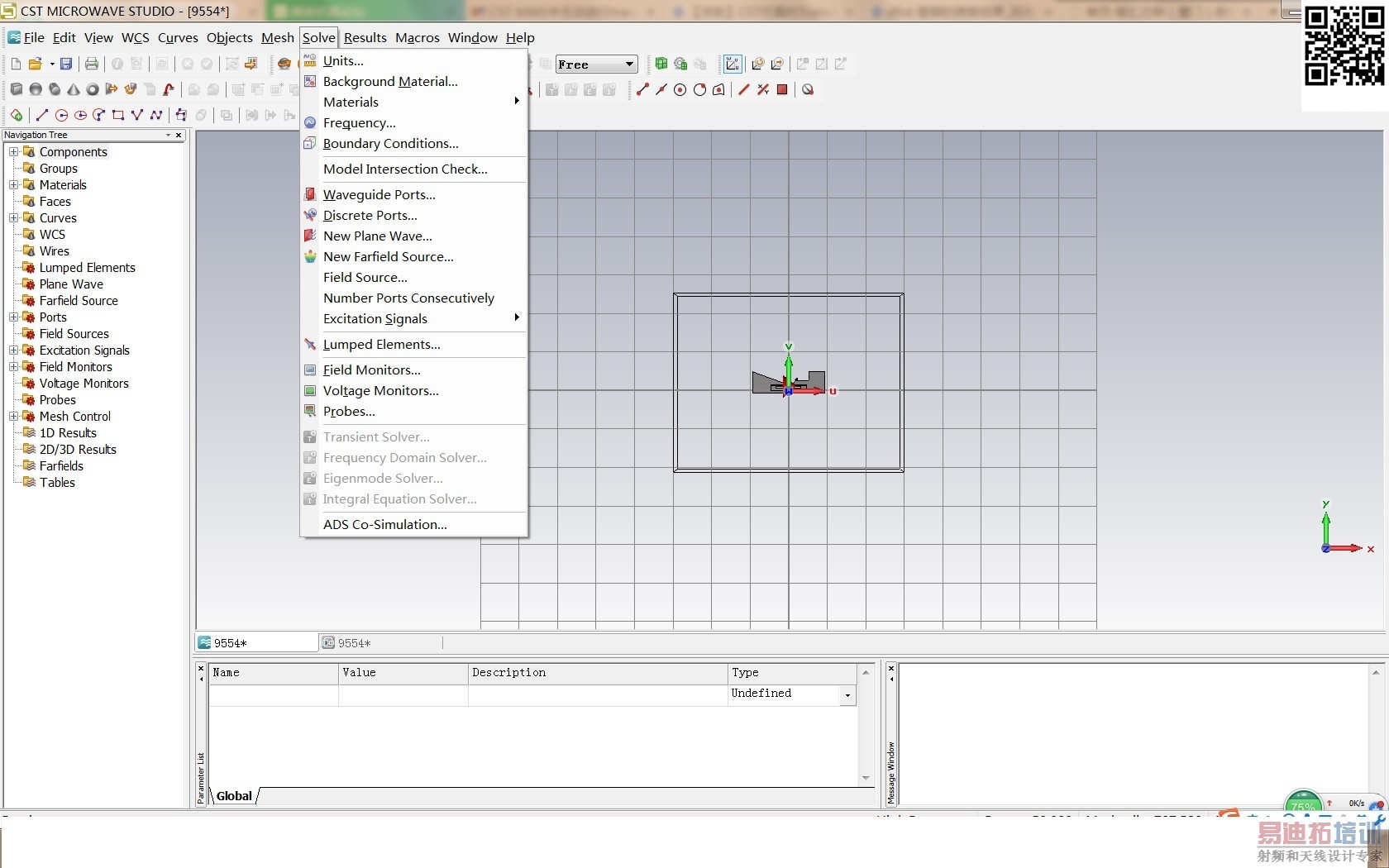
Task: Click the clear picked elements icon
Action: [808, 89]
